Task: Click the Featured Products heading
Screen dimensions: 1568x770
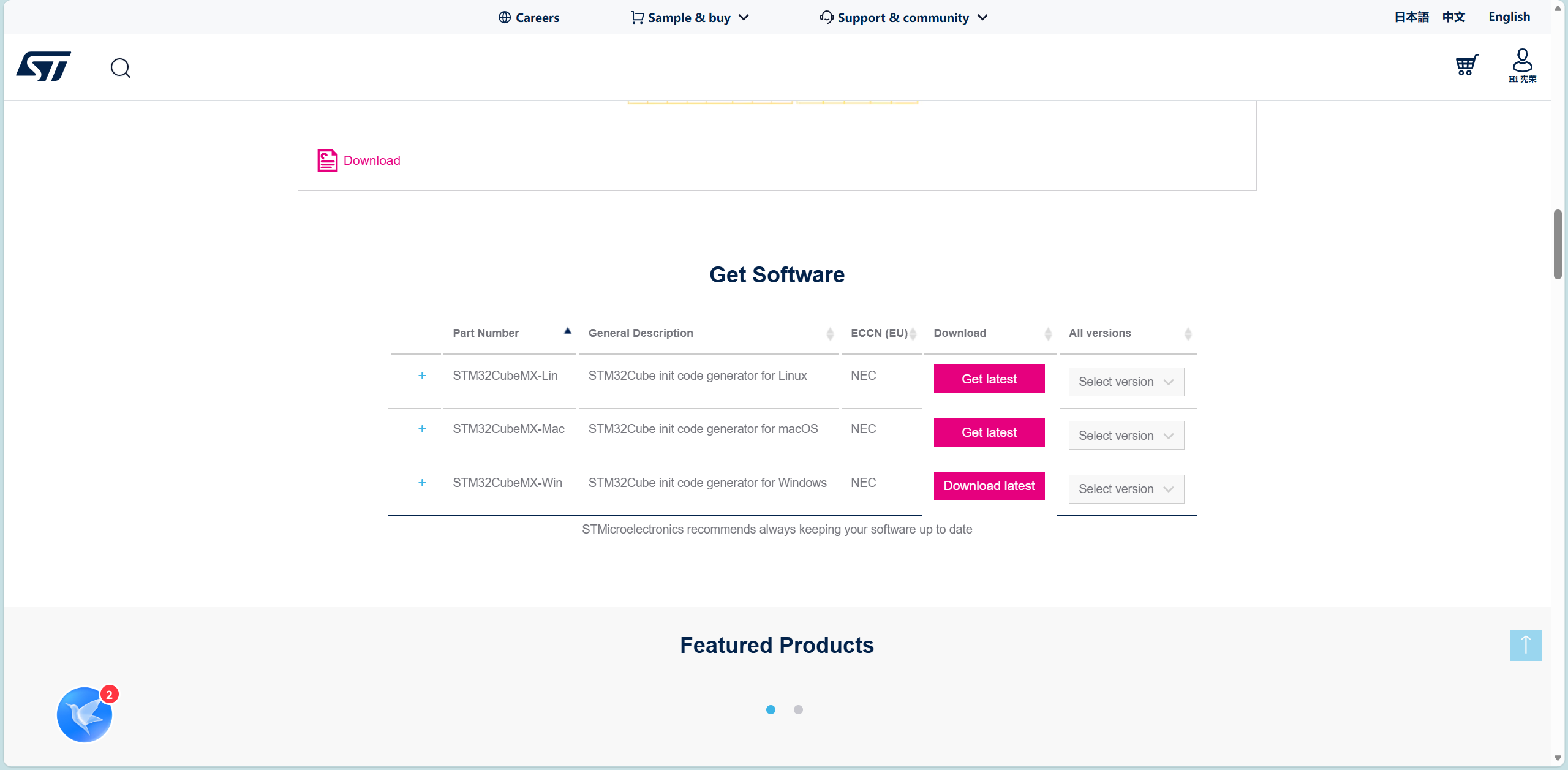Action: (x=777, y=645)
